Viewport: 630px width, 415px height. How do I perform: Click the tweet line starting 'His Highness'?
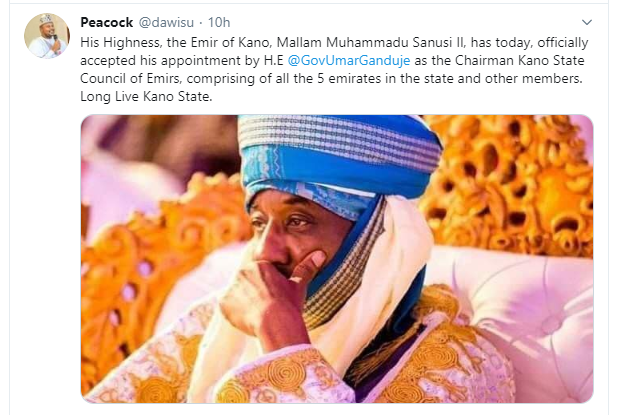334,43
